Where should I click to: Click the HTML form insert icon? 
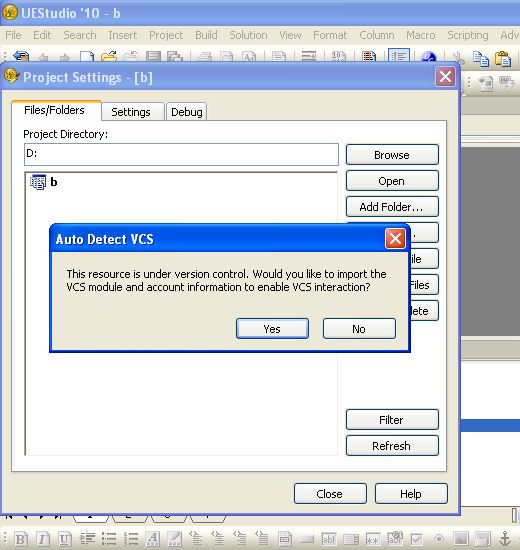(x=285, y=539)
